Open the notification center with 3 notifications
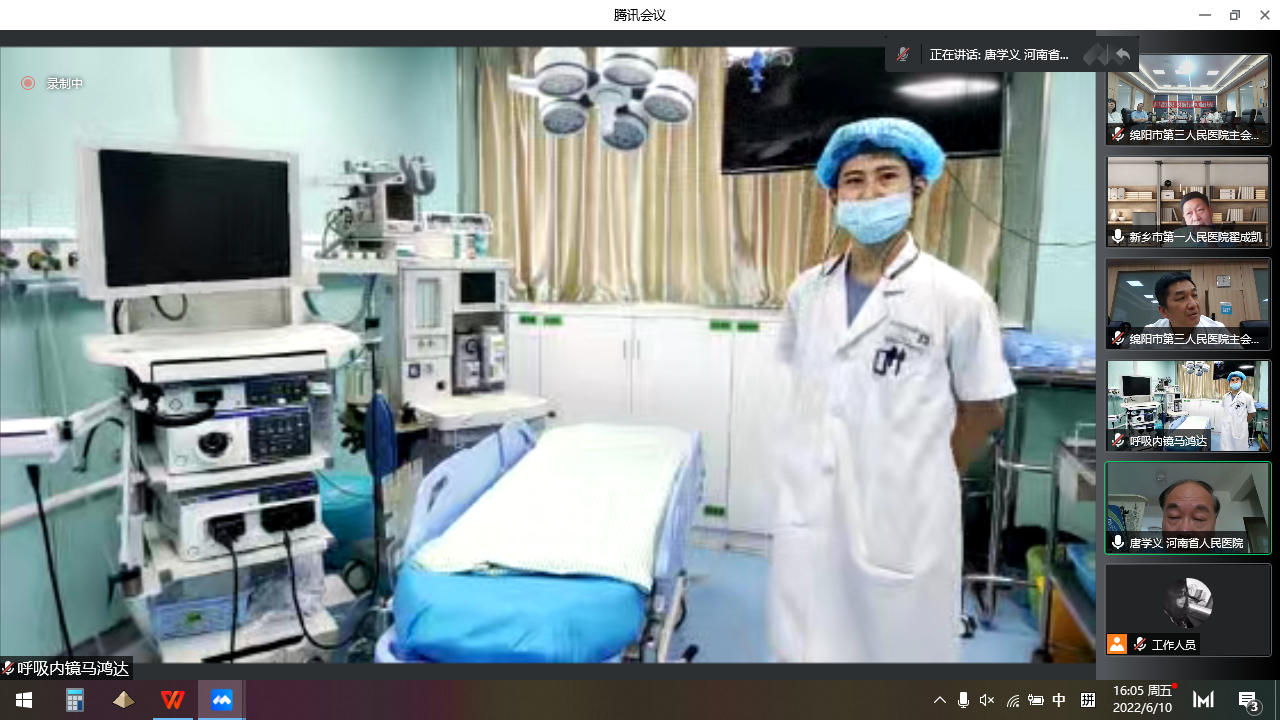Viewport: 1280px width, 720px height. pos(1248,700)
